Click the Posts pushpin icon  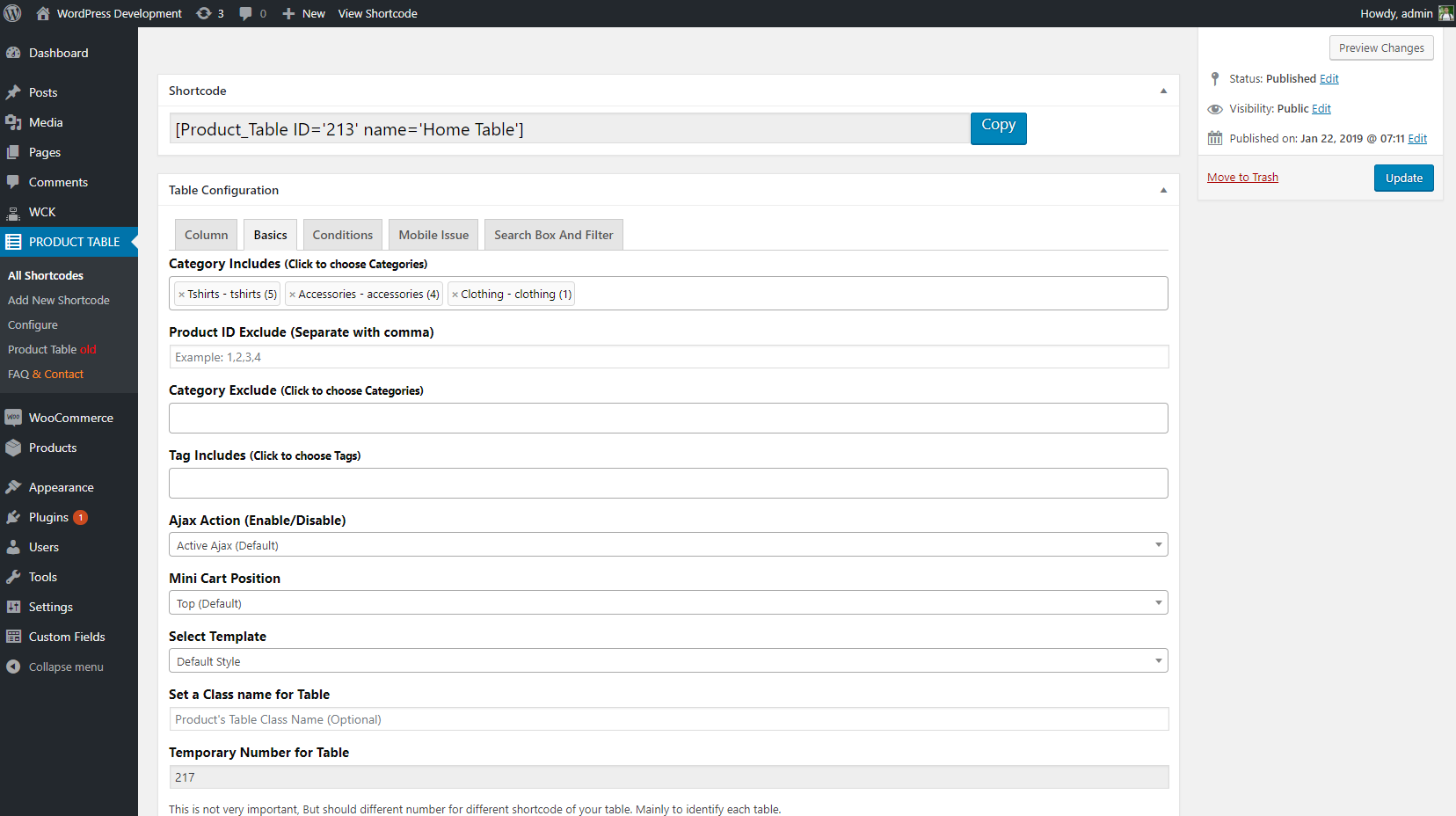click(13, 92)
